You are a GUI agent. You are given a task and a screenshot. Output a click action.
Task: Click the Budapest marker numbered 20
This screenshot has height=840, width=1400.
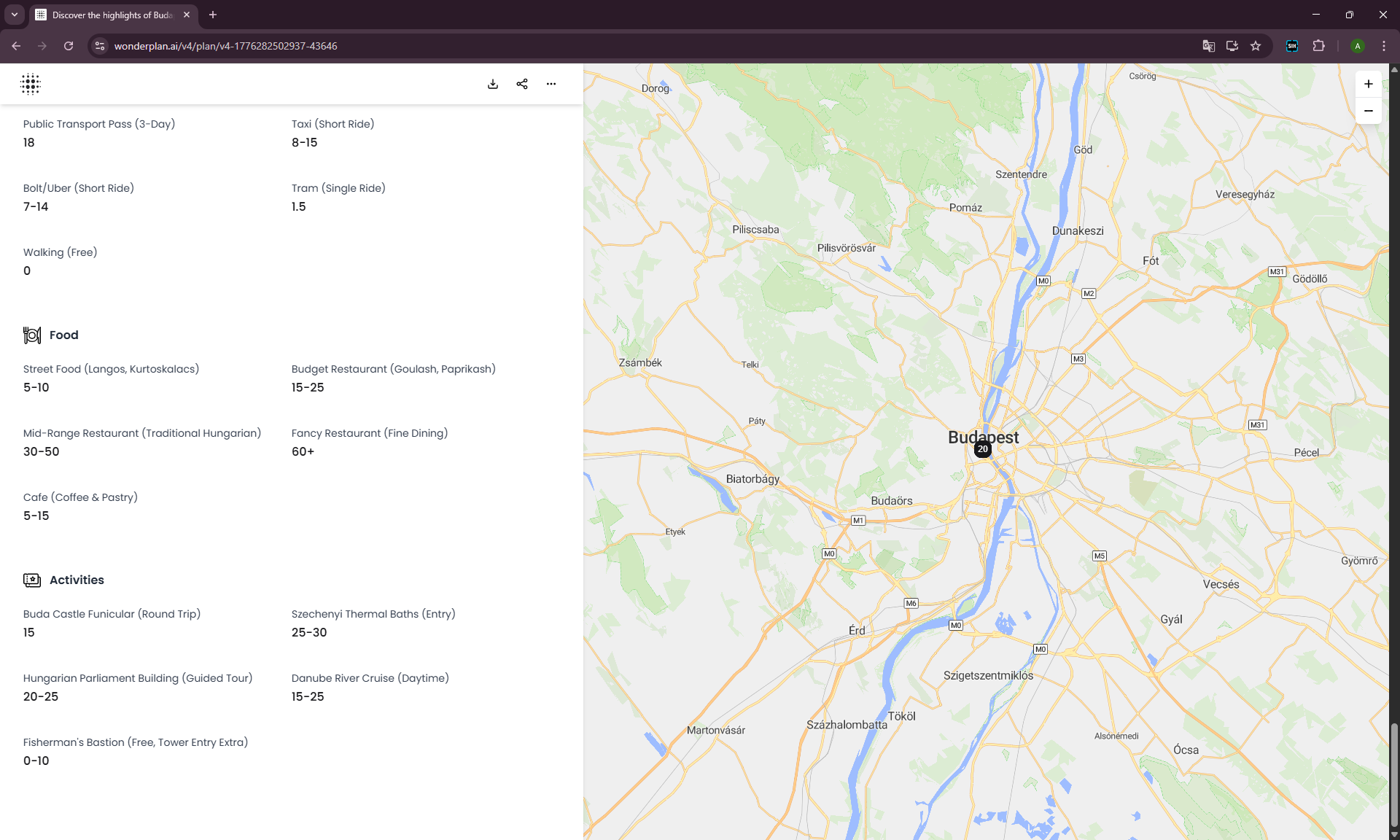tap(982, 449)
